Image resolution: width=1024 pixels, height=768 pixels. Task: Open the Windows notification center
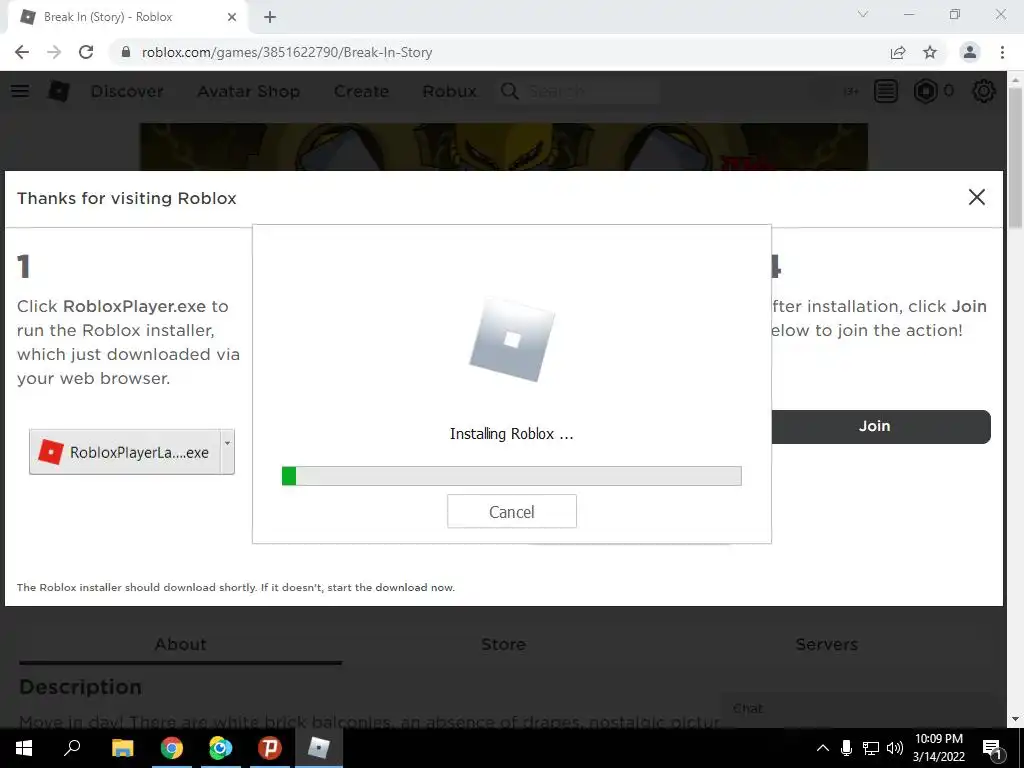pos(992,749)
